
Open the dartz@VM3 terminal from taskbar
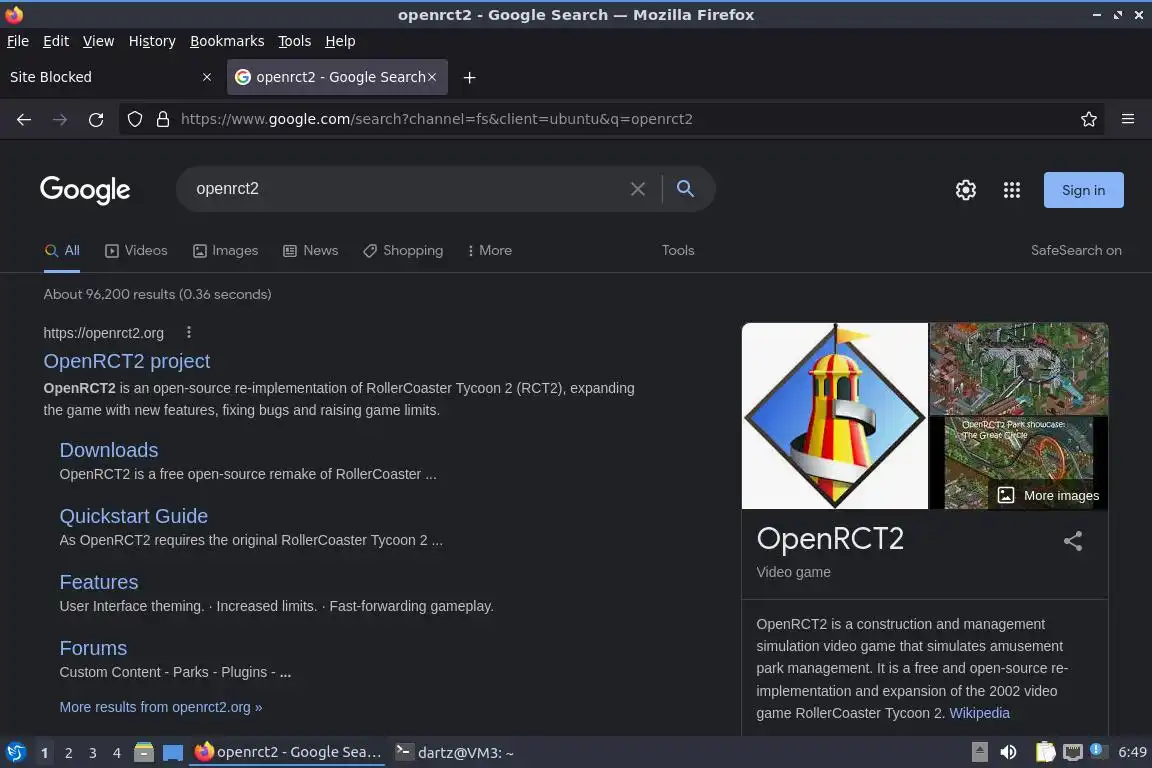tap(454, 753)
